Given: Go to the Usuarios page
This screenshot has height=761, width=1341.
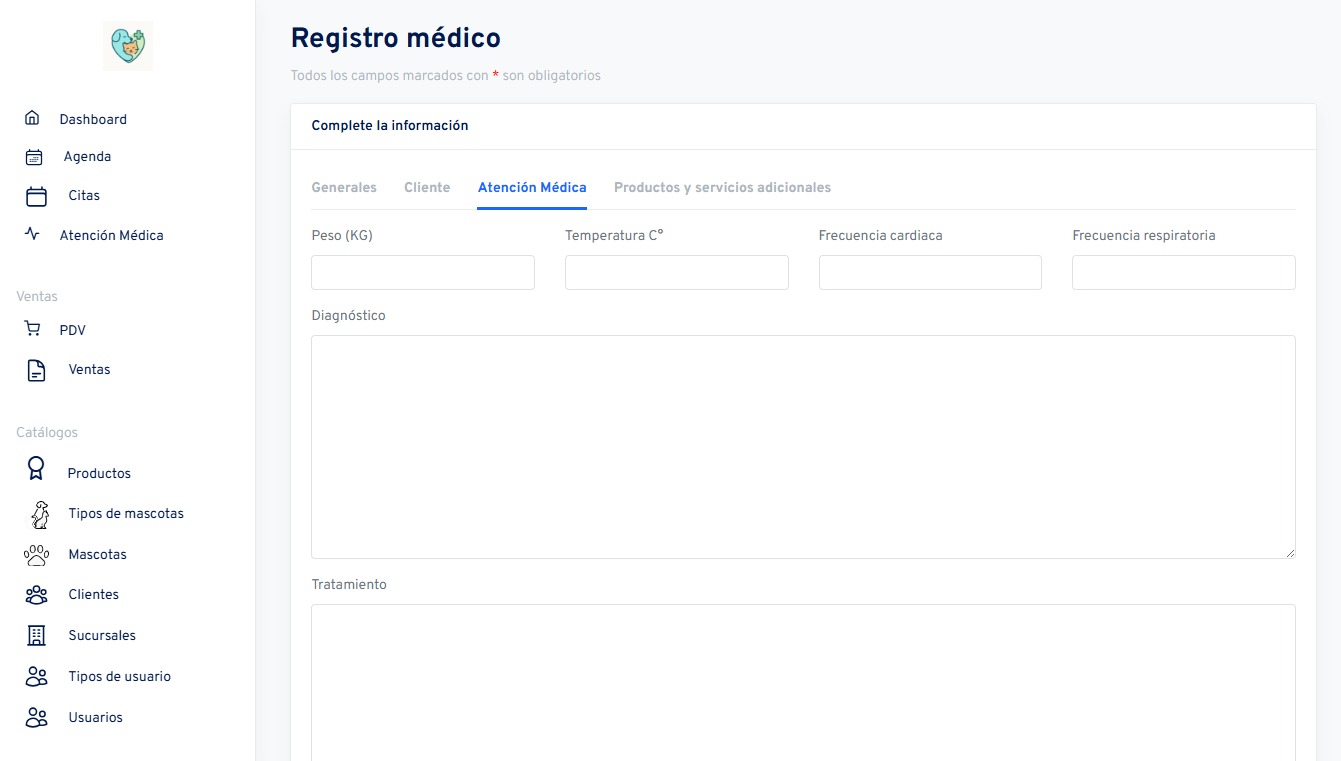Looking at the screenshot, I should click(x=95, y=717).
